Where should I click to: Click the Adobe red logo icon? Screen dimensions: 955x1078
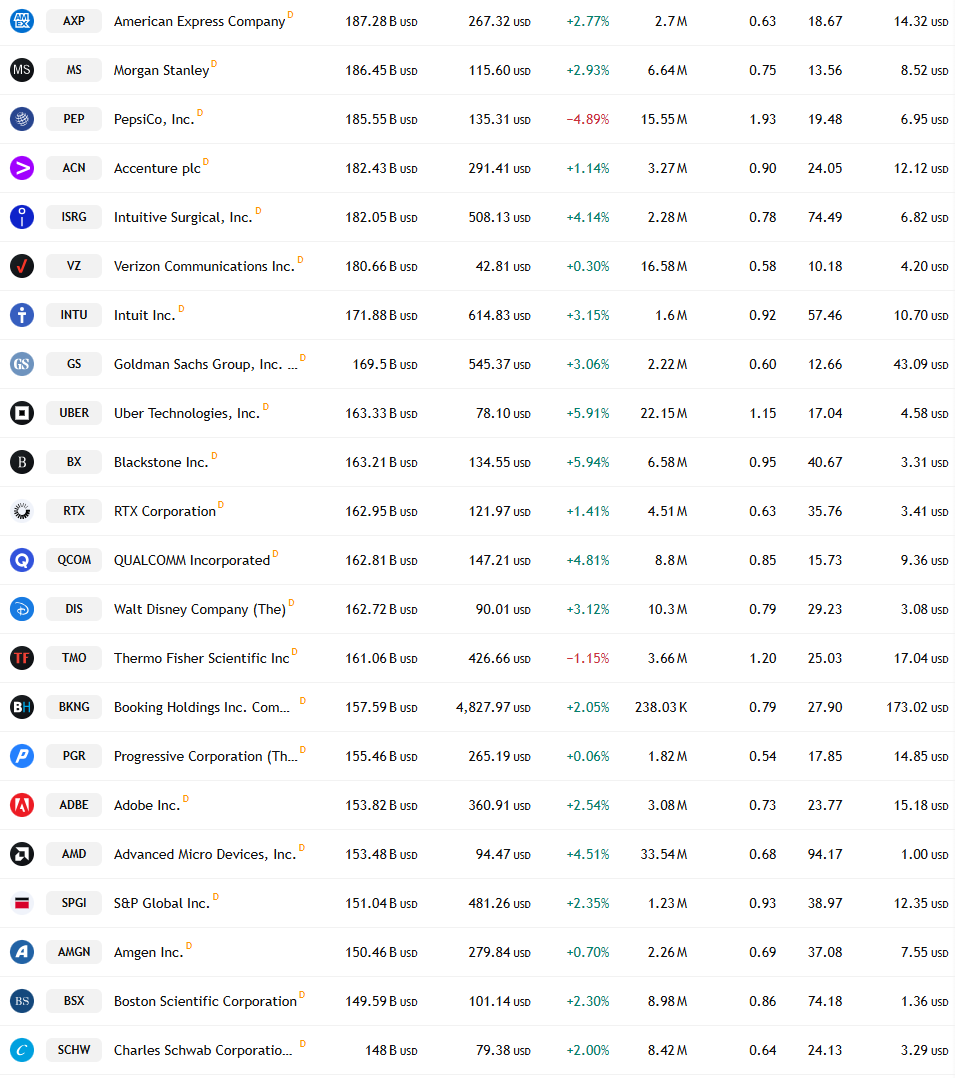[22, 804]
